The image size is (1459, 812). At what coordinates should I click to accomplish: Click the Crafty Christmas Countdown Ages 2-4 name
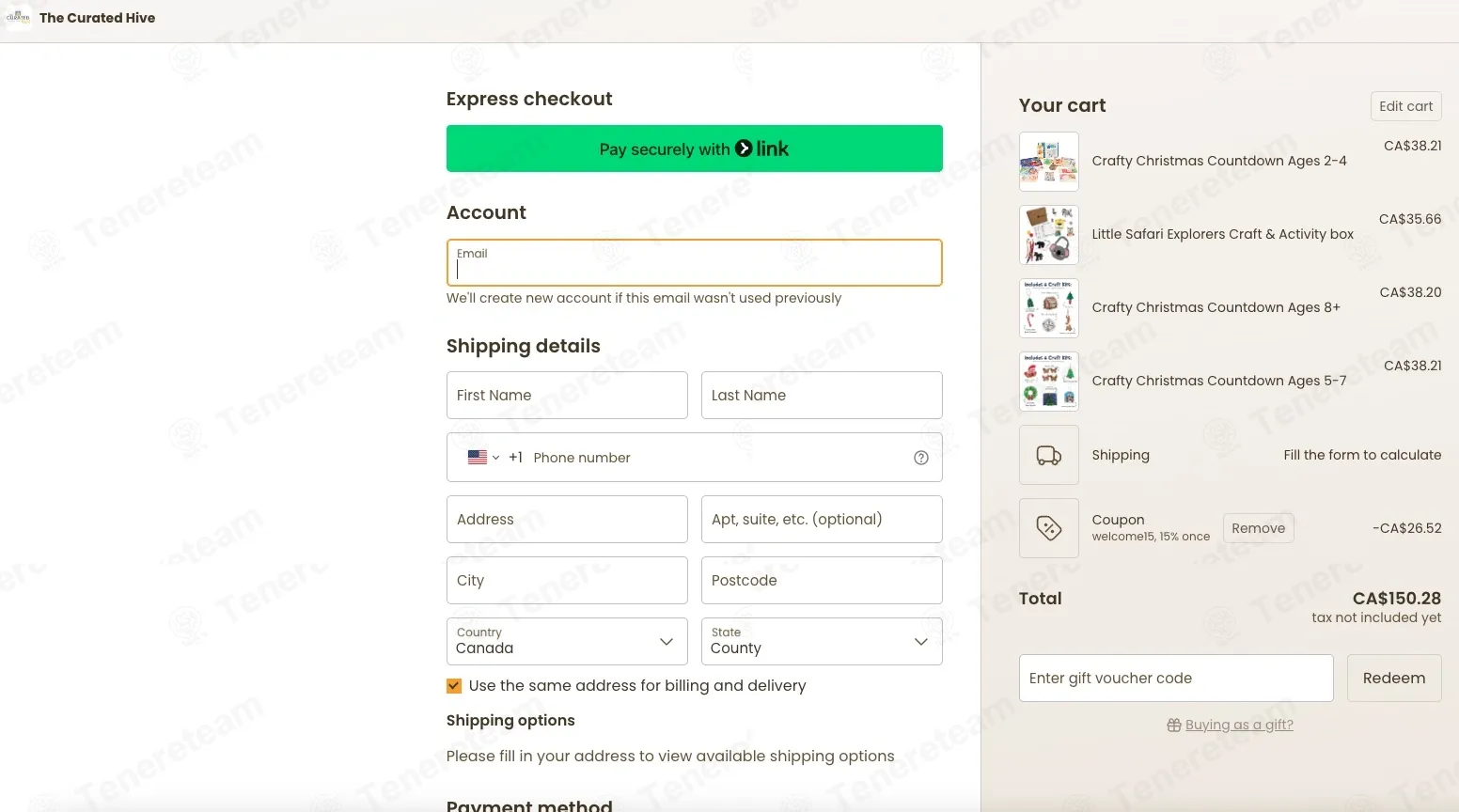(1219, 161)
